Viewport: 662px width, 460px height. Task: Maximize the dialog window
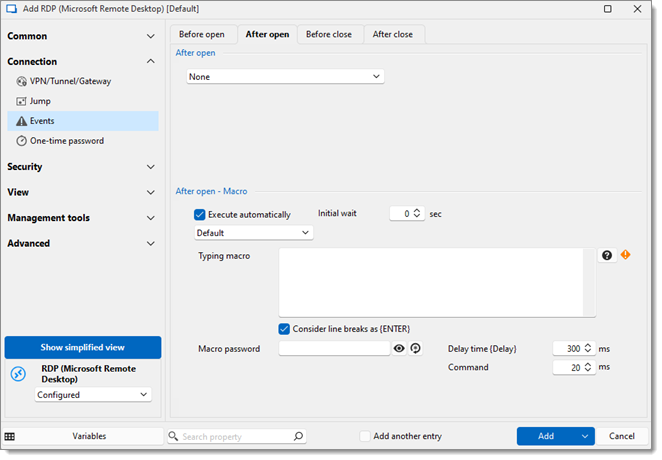(x=608, y=9)
